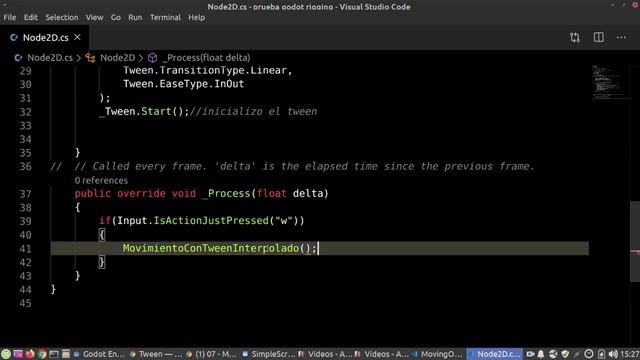Switch to the '(1) 07 - M...' window
The height and width of the screenshot is (360, 640).
pos(211,354)
